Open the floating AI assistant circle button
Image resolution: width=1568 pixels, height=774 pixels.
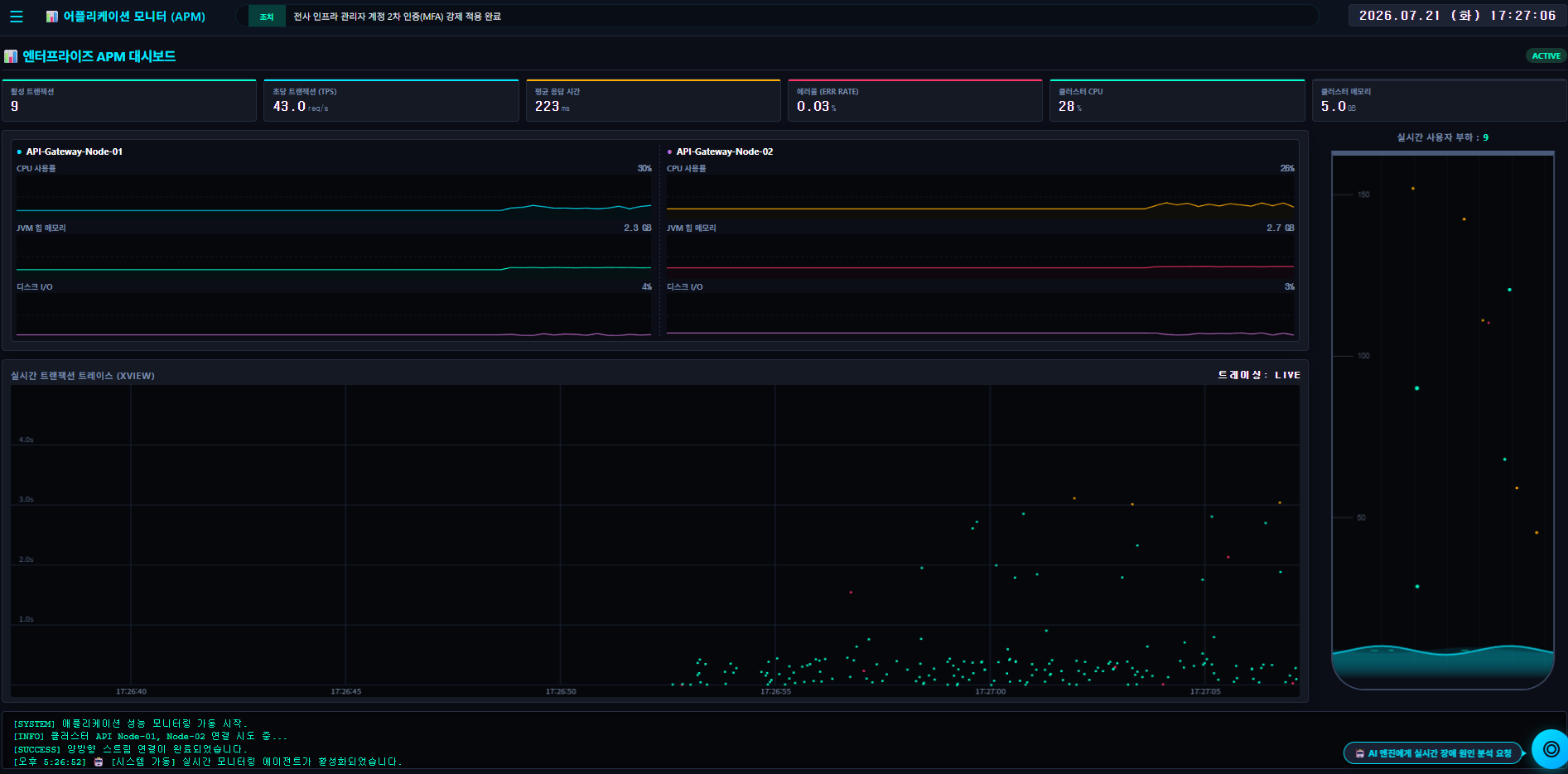[x=1551, y=749]
